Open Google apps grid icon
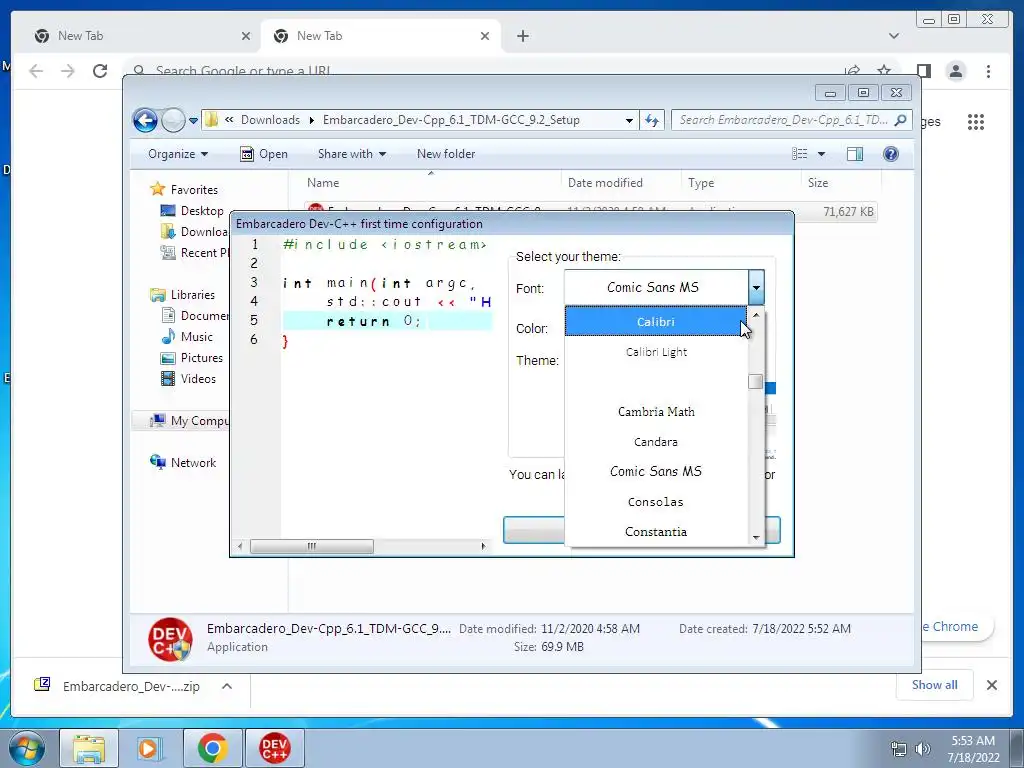1024x768 pixels. coord(976,121)
